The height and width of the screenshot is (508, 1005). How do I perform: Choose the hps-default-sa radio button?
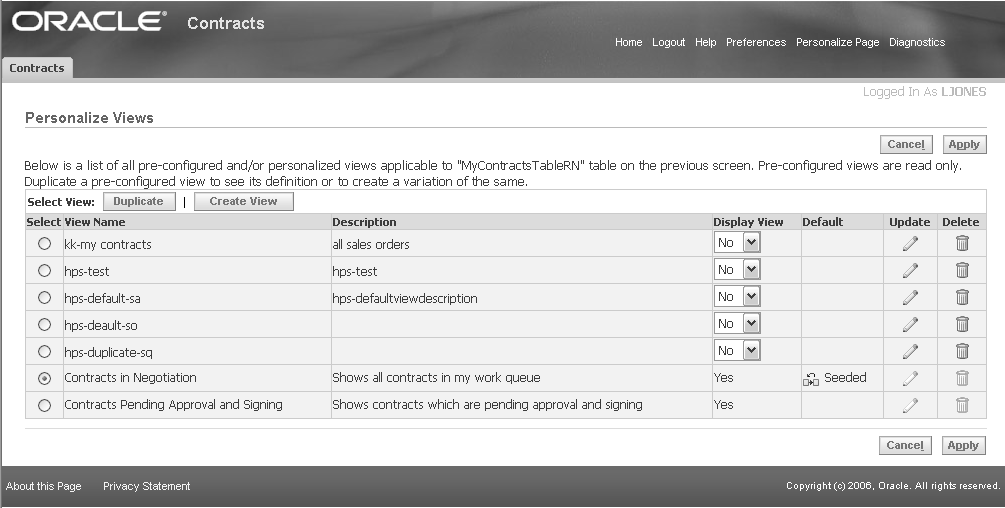pyautogui.click(x=44, y=297)
